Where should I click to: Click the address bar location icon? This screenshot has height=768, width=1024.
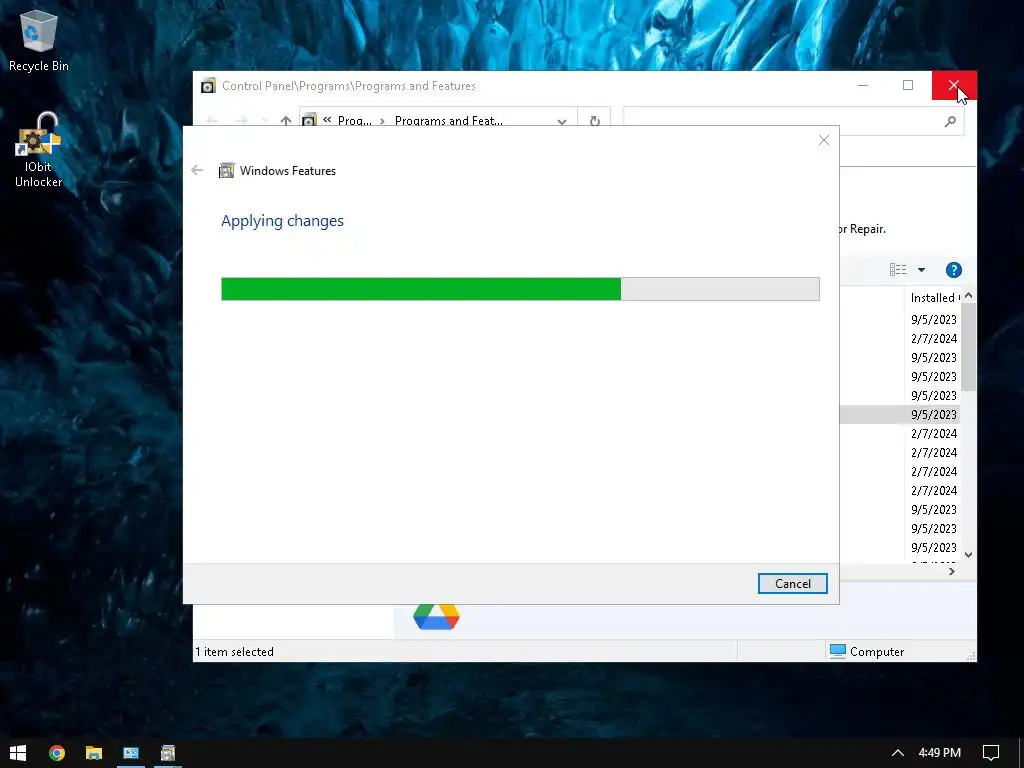pos(310,121)
